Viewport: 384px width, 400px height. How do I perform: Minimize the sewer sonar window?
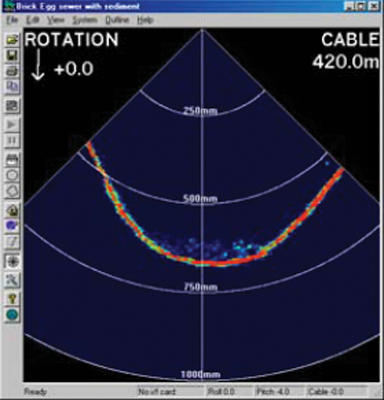(350, 6)
